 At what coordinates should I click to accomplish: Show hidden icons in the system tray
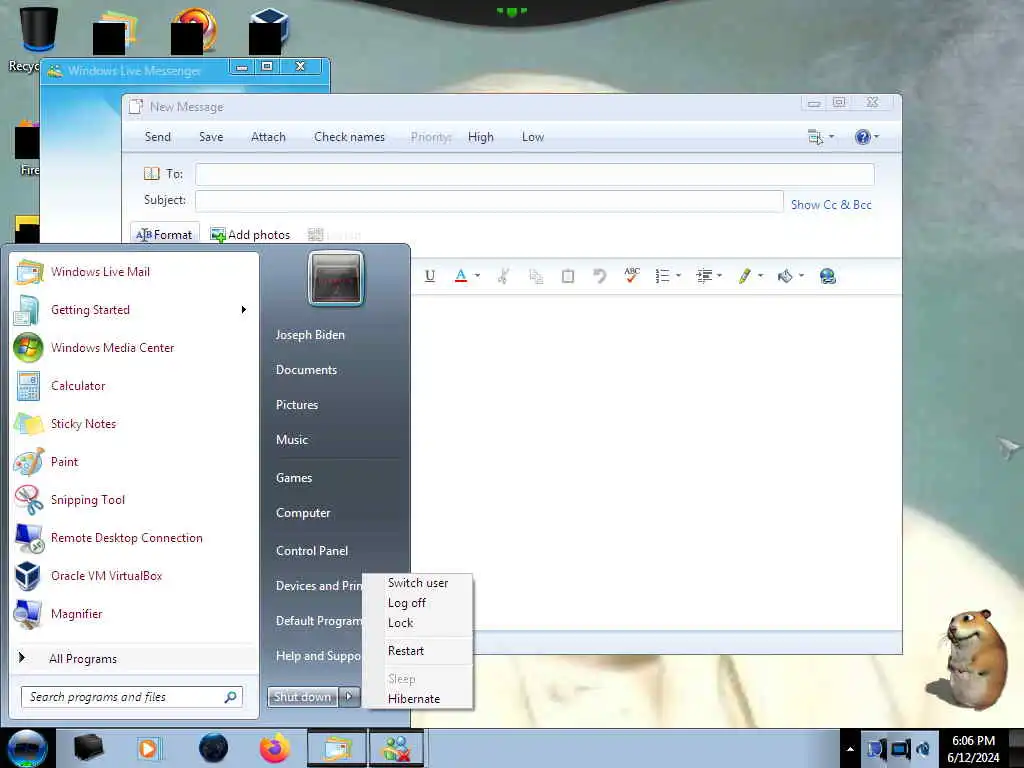tap(850, 749)
